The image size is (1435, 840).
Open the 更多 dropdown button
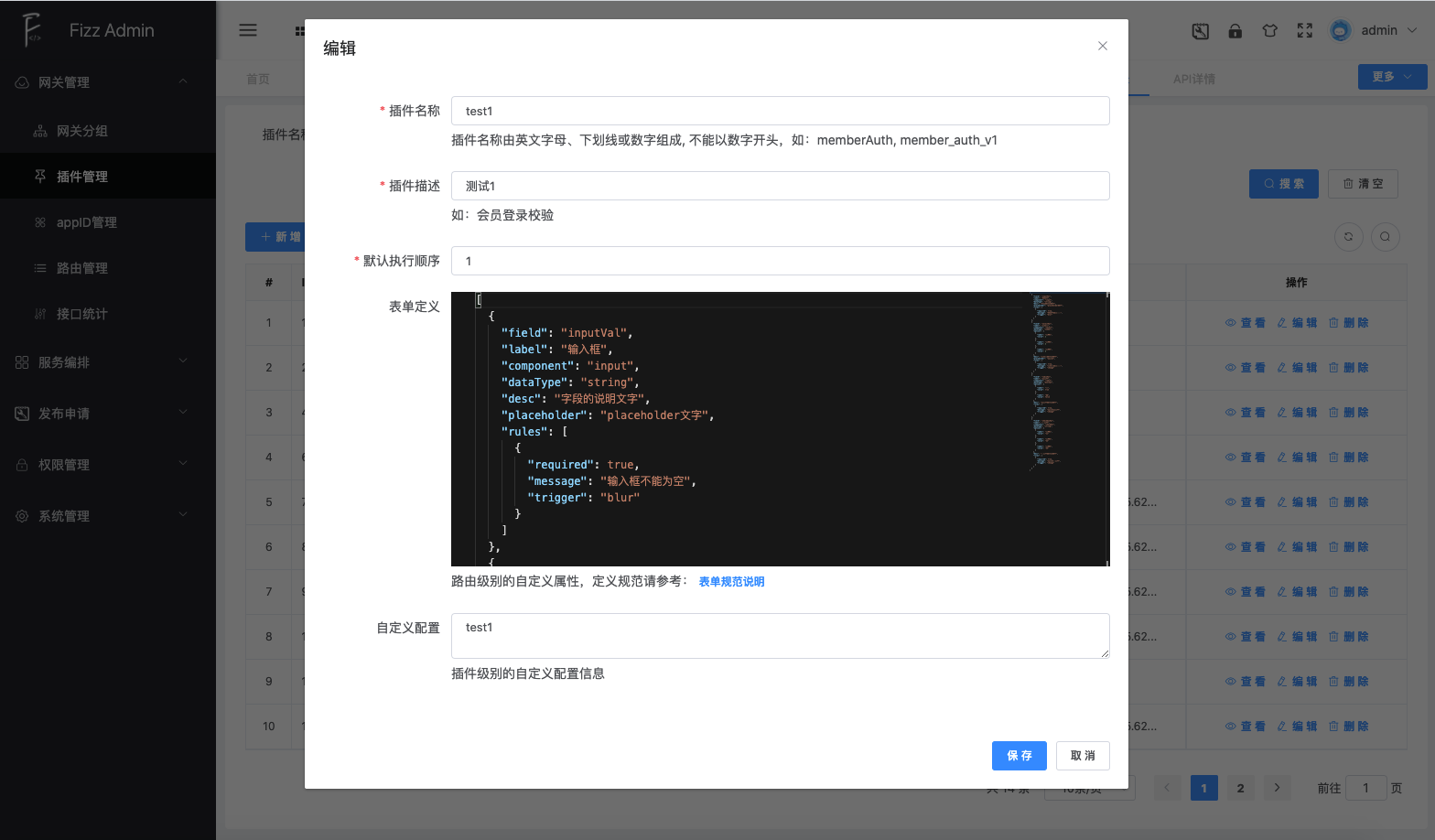[x=1391, y=77]
